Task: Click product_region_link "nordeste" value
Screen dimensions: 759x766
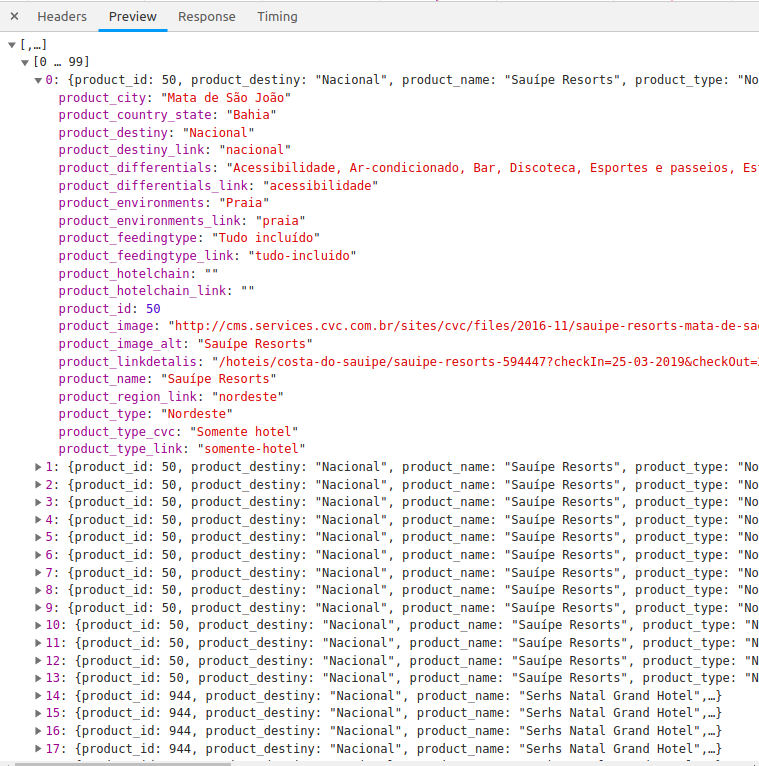Action: 248,397
